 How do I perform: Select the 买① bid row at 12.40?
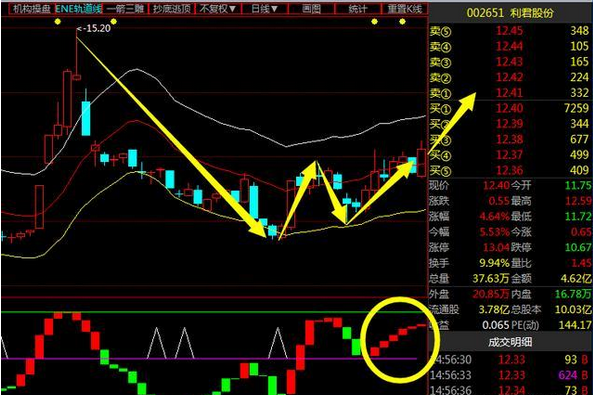point(510,109)
